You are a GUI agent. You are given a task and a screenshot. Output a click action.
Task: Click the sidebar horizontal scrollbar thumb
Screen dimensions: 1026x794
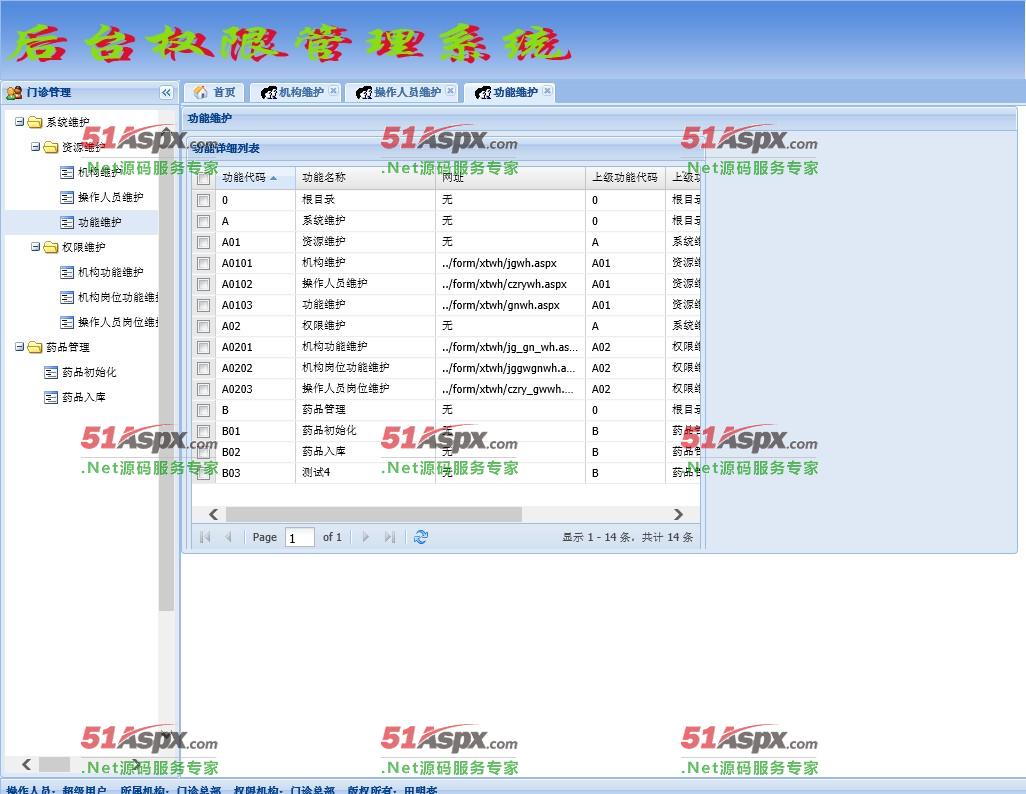(54, 764)
